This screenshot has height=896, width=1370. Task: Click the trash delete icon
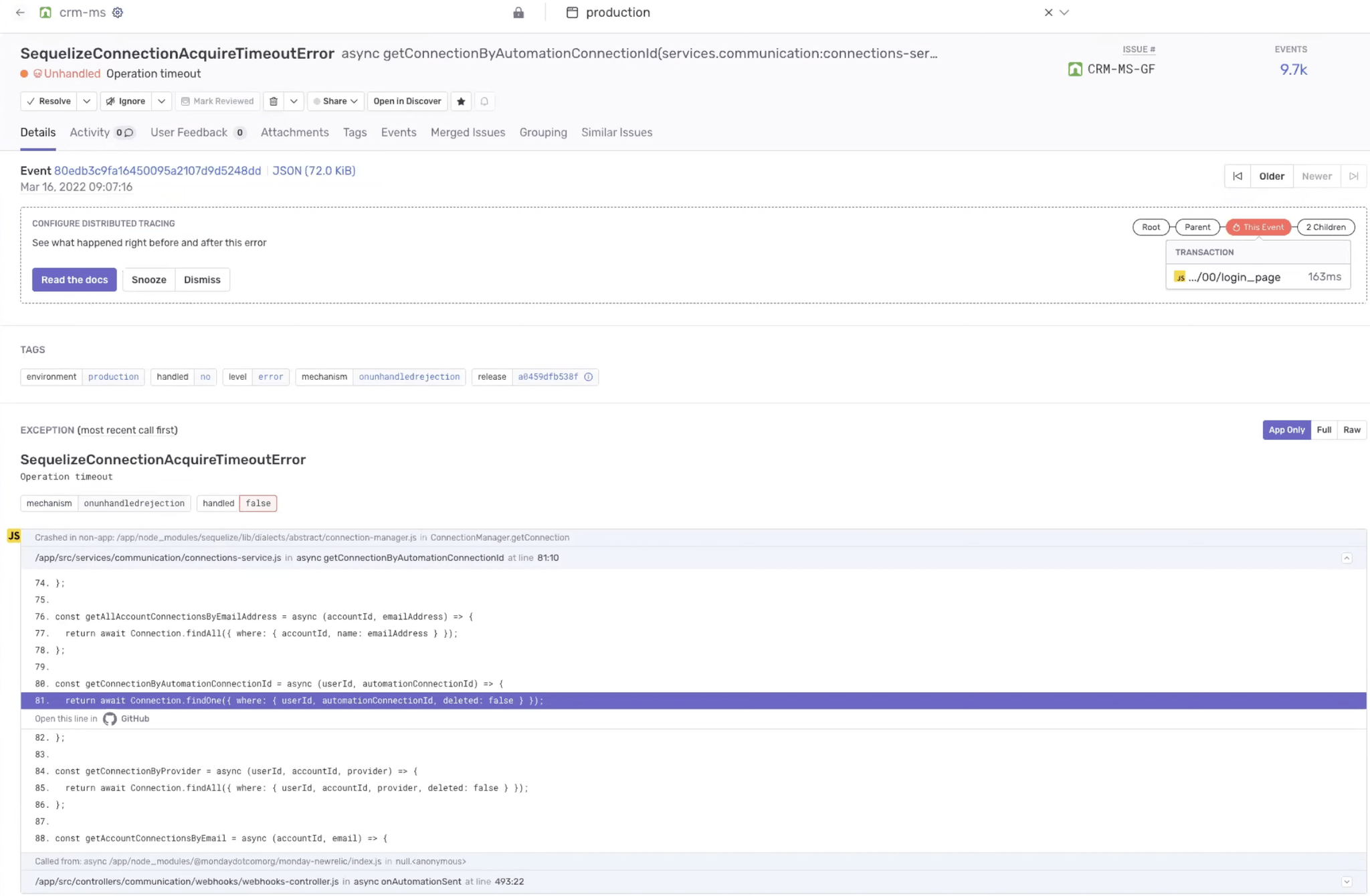[x=274, y=102]
